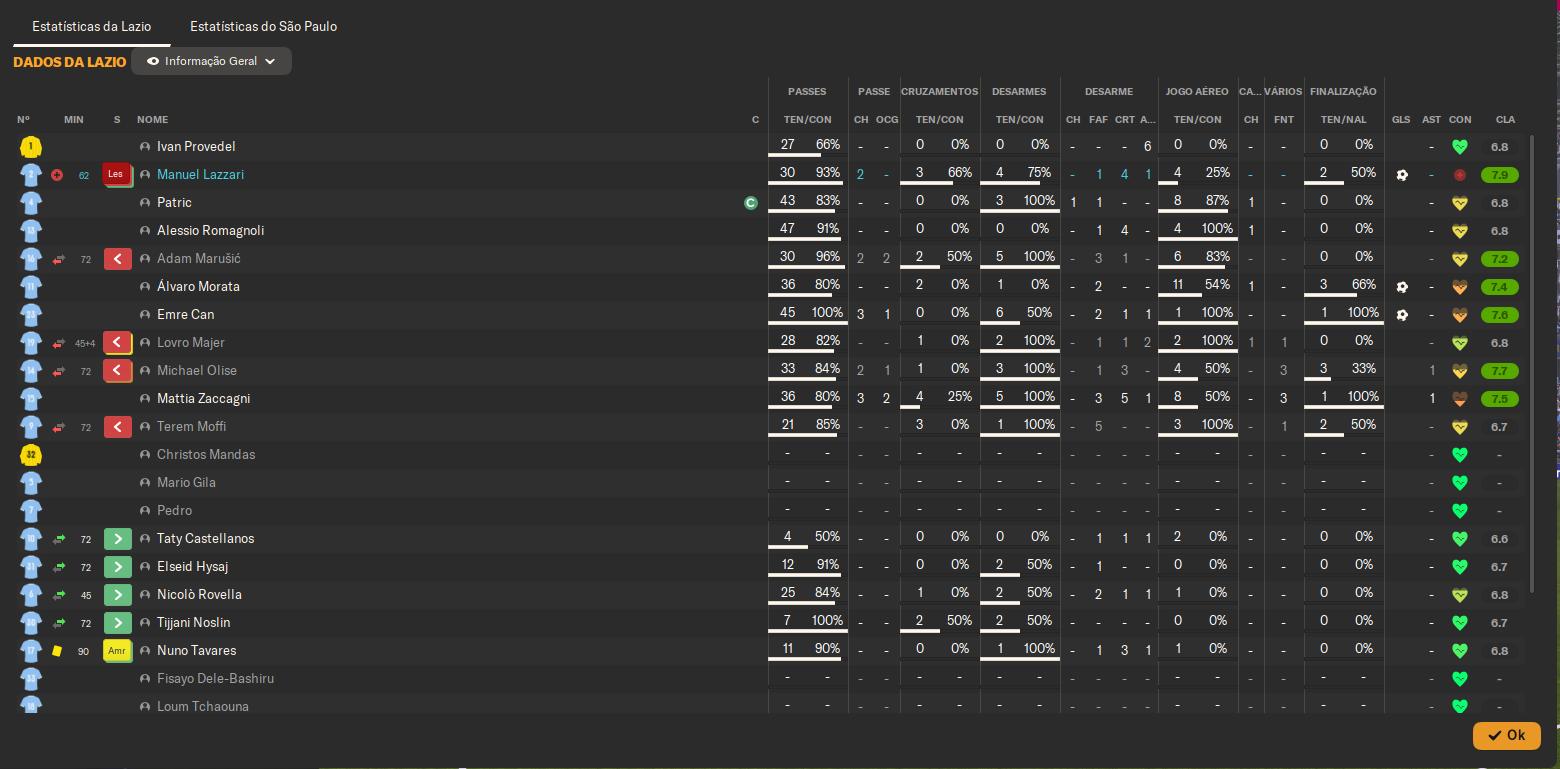Click the CRUZAMENTOS column group header
1560x769 pixels.
[x=939, y=92]
